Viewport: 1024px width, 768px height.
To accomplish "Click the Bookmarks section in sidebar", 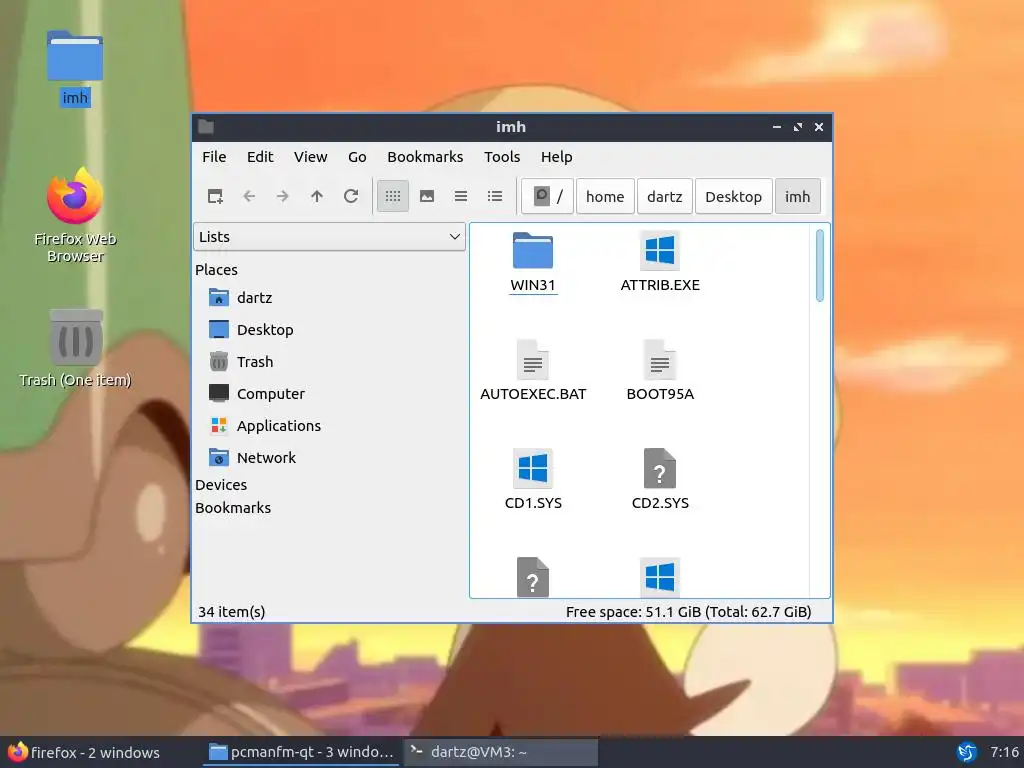I will (232, 507).
